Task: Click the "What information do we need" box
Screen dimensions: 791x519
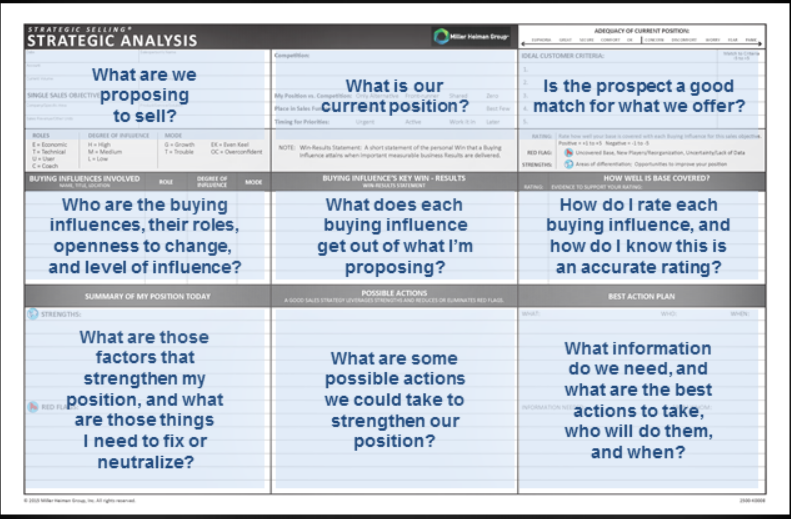Action: pos(639,400)
